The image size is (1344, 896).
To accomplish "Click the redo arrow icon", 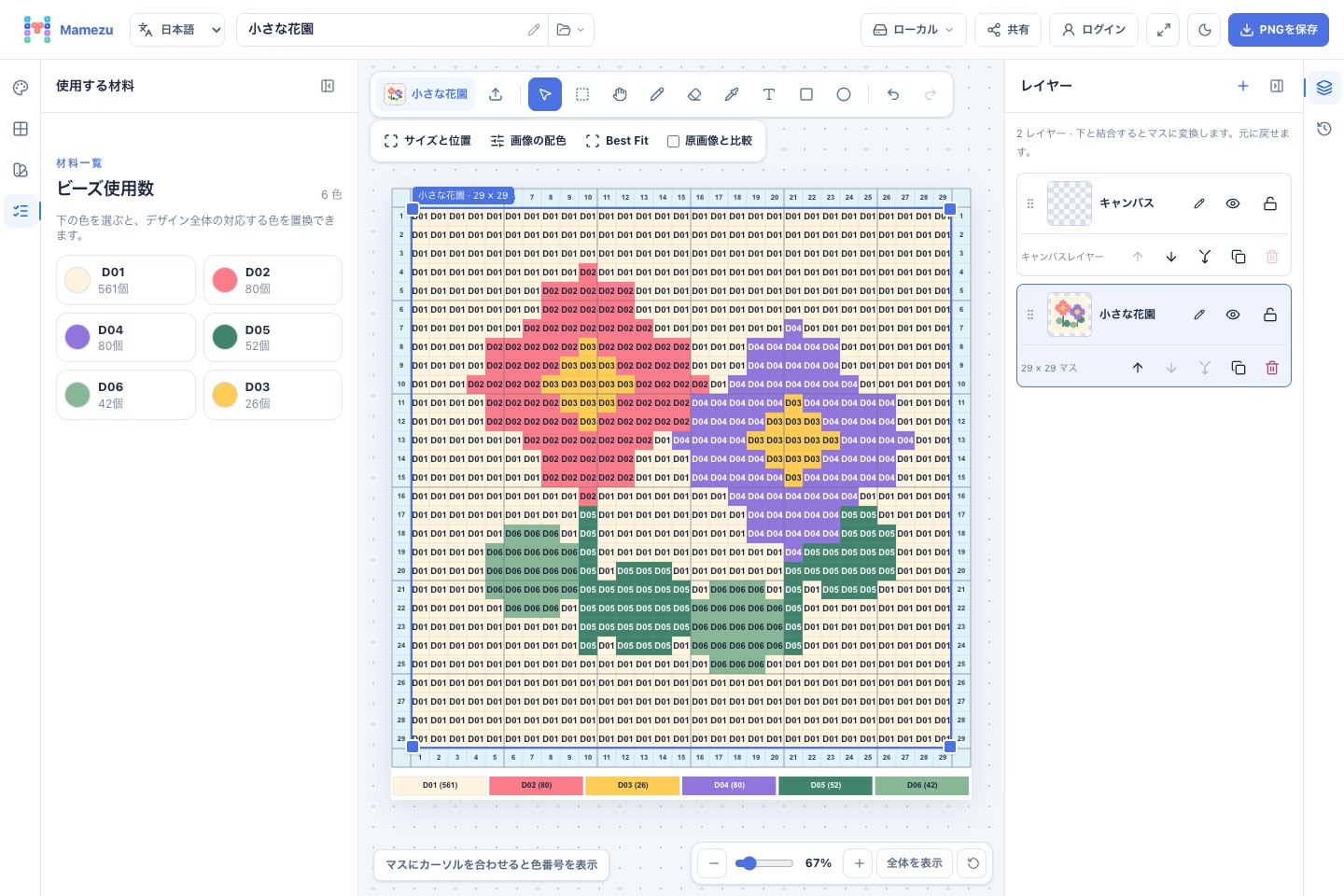I will point(931,94).
